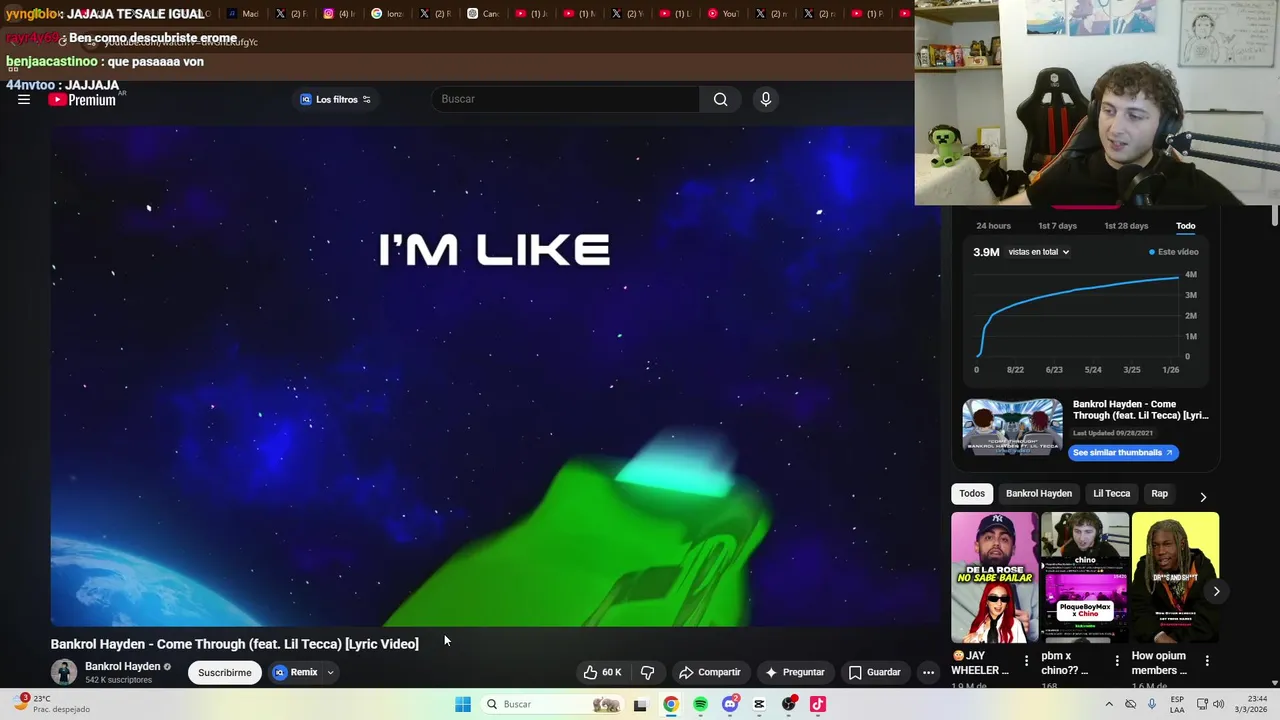Filter suggestions by Rap chip

(1159, 493)
